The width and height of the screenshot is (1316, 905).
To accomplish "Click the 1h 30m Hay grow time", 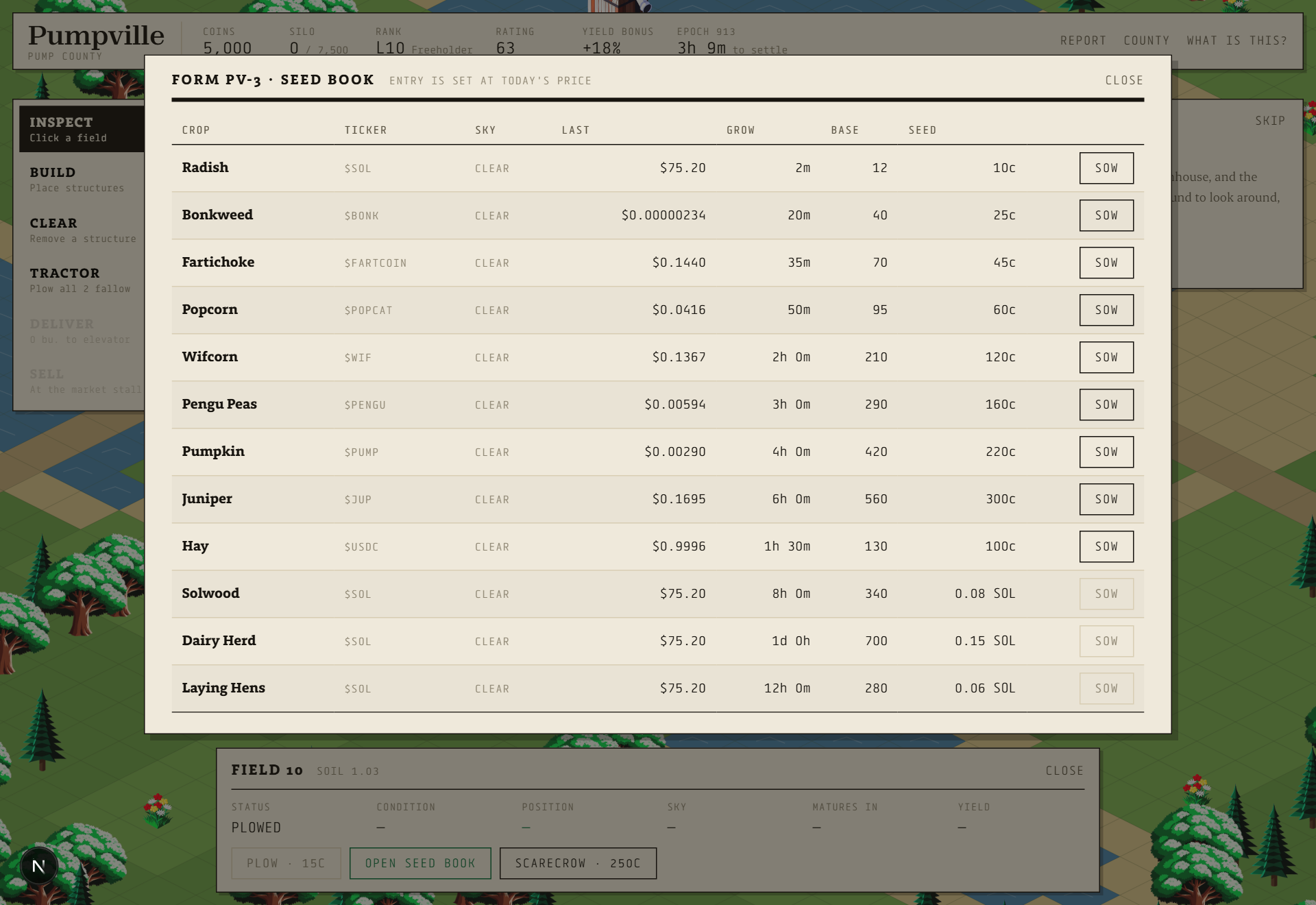I will [787, 546].
